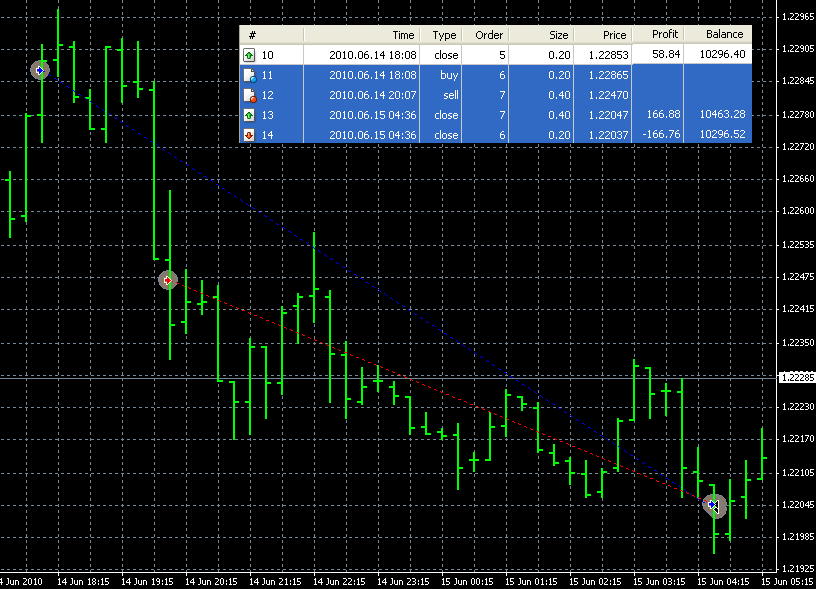Viewport: 816px width, 589px height.
Task: Click the size 0.40 in row 12
Action: [559, 95]
